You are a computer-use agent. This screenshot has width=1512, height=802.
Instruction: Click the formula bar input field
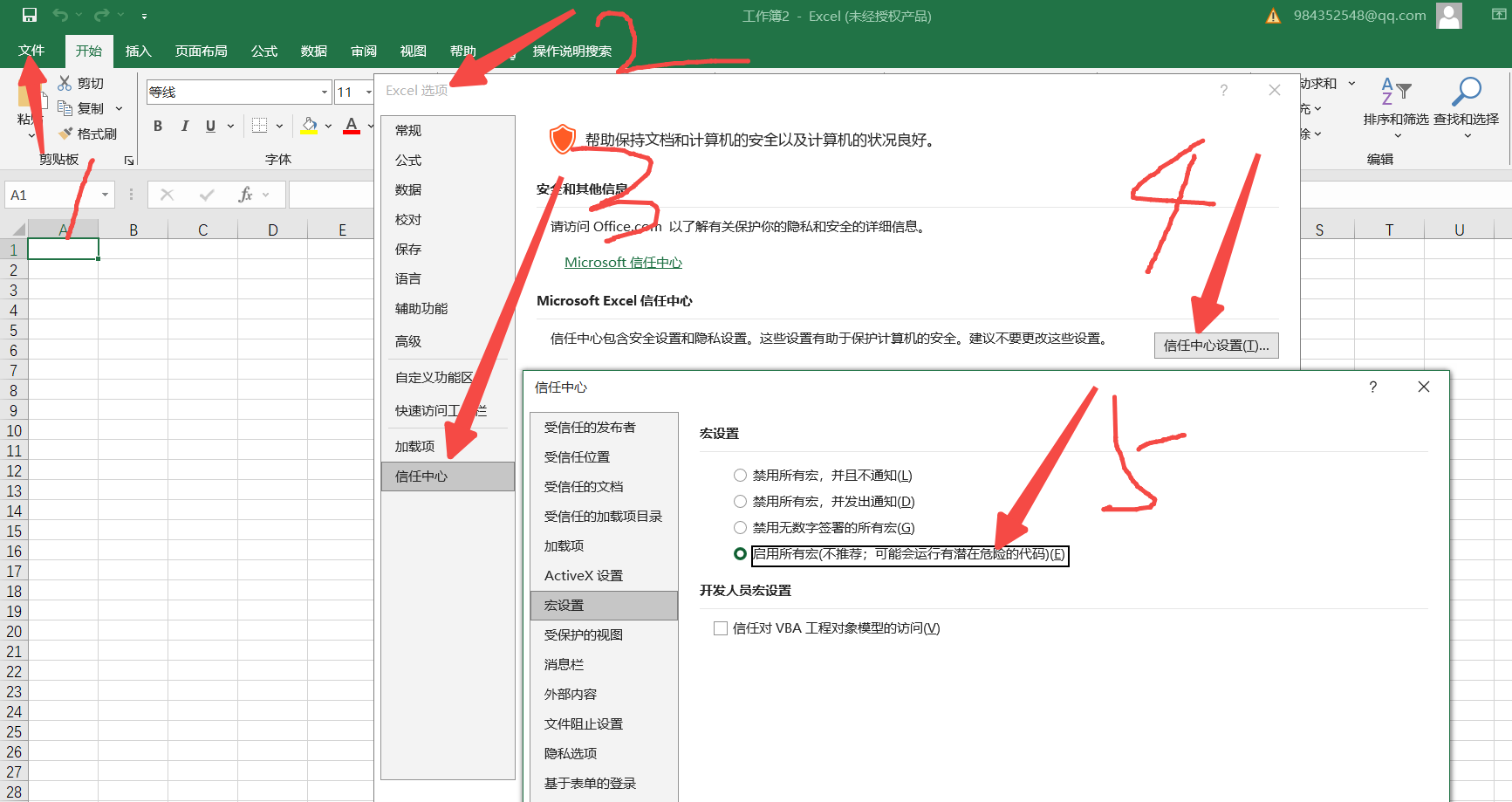[332, 195]
